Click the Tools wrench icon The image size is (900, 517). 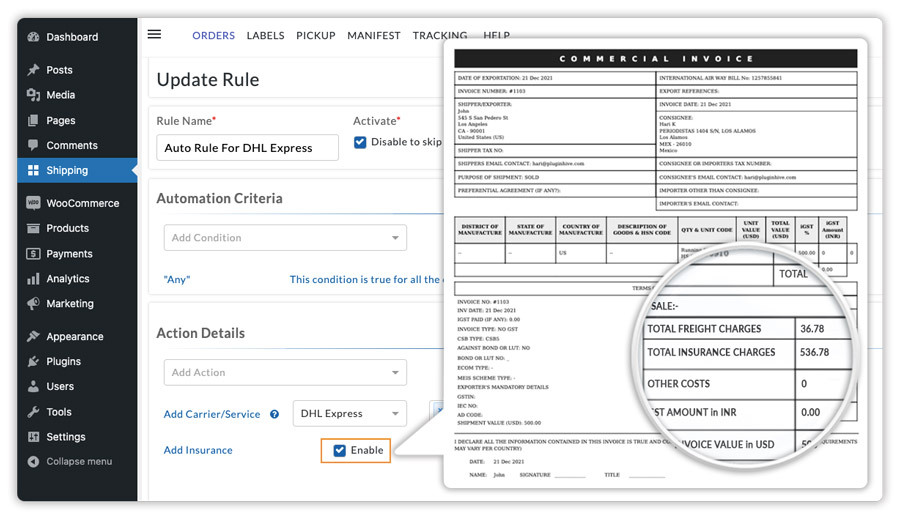click(33, 411)
